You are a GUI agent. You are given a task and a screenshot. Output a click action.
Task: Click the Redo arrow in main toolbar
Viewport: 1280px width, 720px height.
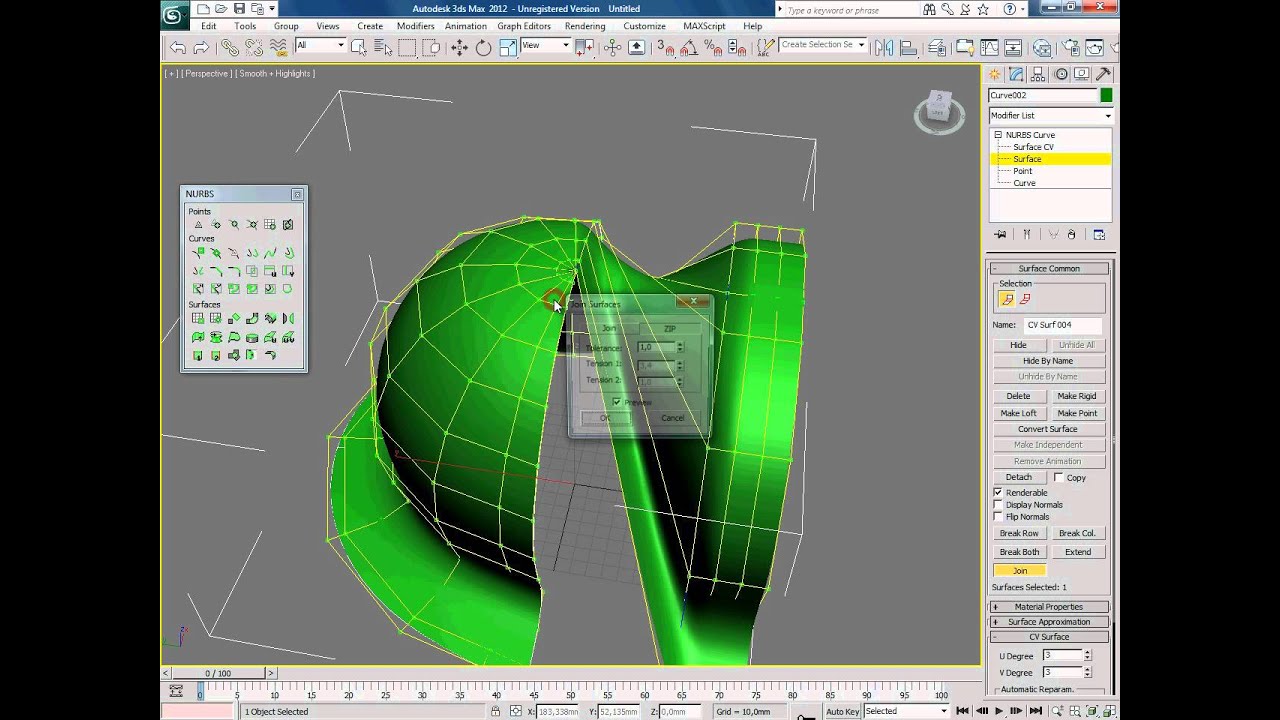pyautogui.click(x=201, y=47)
